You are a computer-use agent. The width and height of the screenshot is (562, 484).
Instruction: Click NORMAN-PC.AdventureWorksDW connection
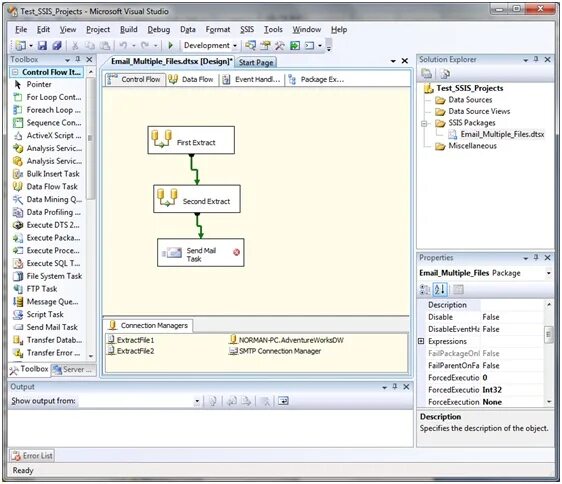pyautogui.click(x=286, y=340)
